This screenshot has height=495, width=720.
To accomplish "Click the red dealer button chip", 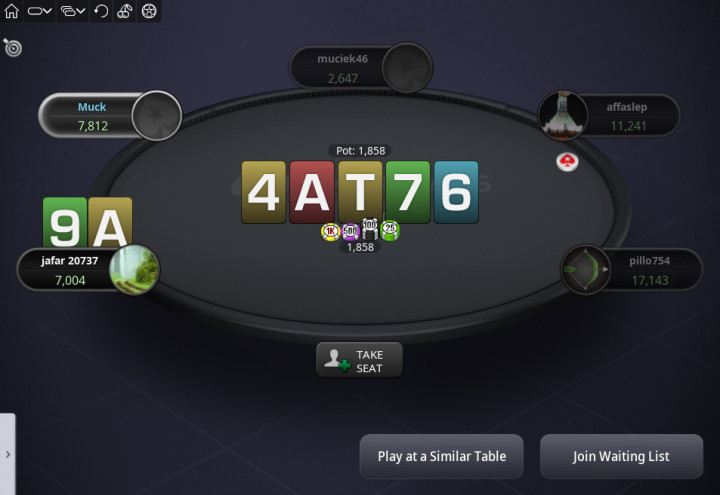I will coord(568,162).
